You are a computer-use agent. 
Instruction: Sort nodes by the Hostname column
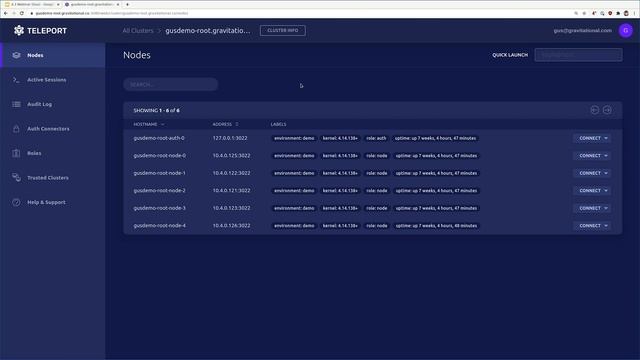coord(149,124)
